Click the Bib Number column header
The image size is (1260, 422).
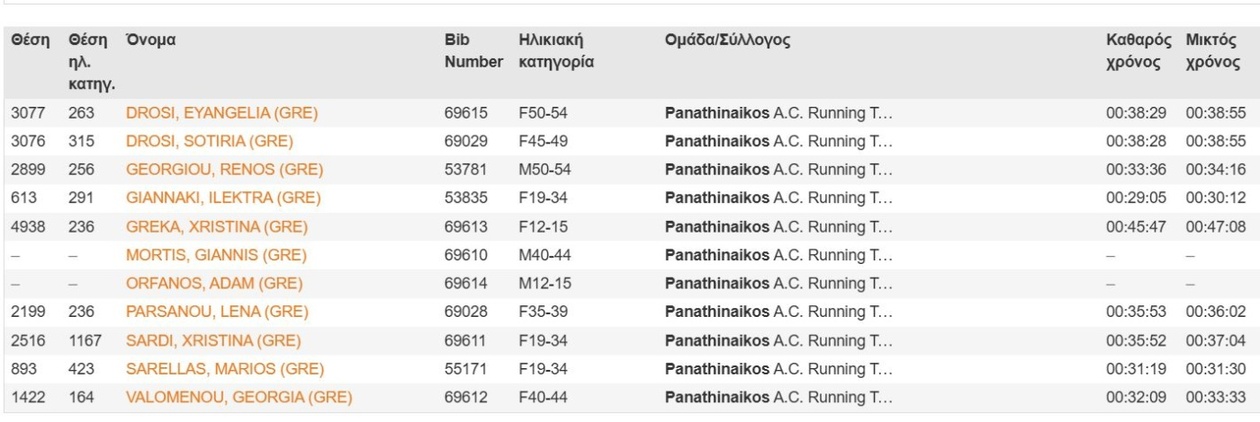point(473,51)
